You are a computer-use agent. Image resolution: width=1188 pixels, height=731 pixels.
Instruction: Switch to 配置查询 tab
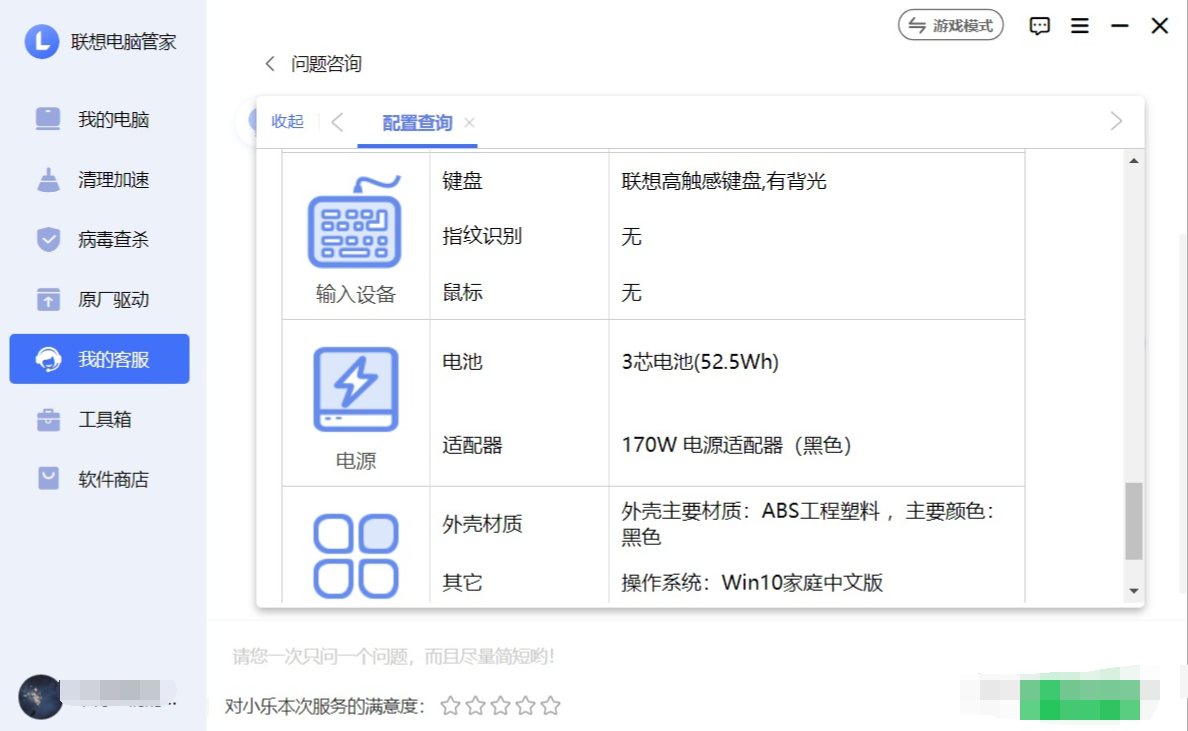(417, 123)
